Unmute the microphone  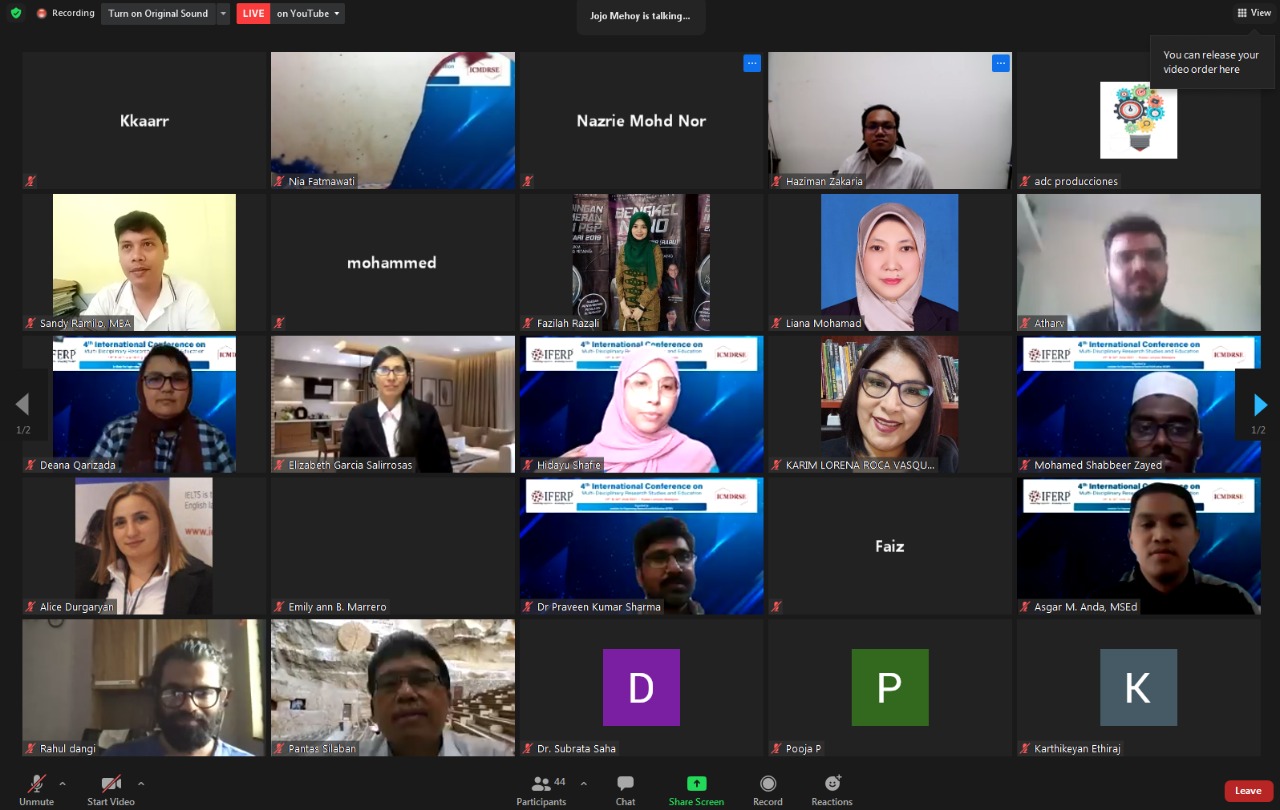pos(36,789)
